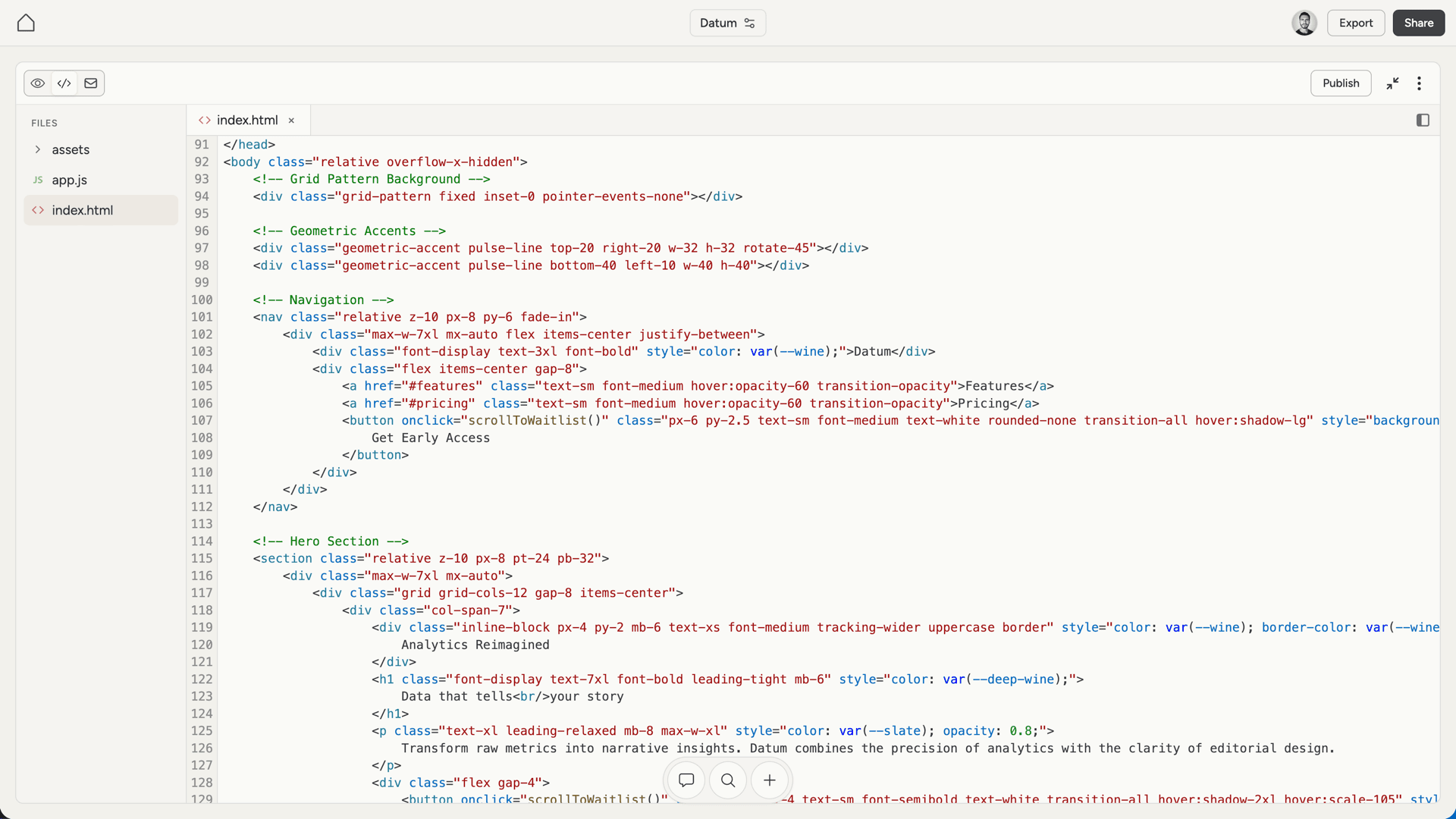Switch to the Preview eye view
The height and width of the screenshot is (819, 1456).
click(38, 83)
